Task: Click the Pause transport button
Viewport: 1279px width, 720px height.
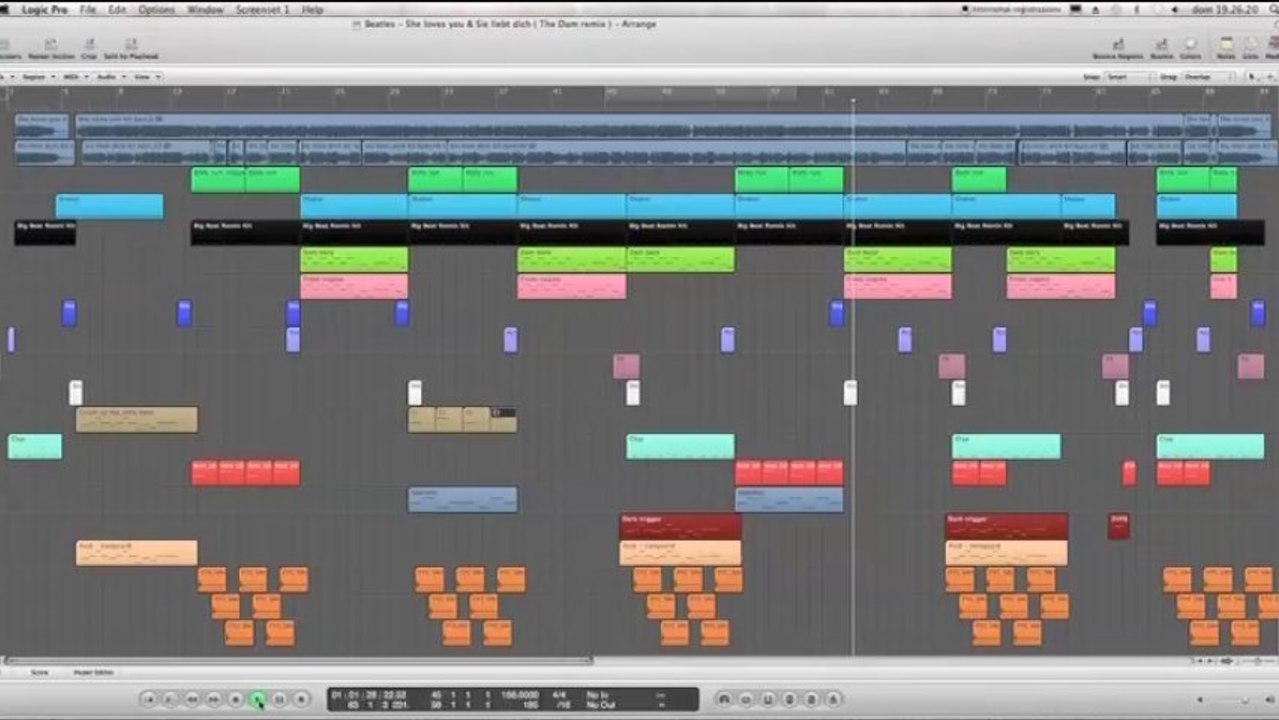Action: coord(280,699)
